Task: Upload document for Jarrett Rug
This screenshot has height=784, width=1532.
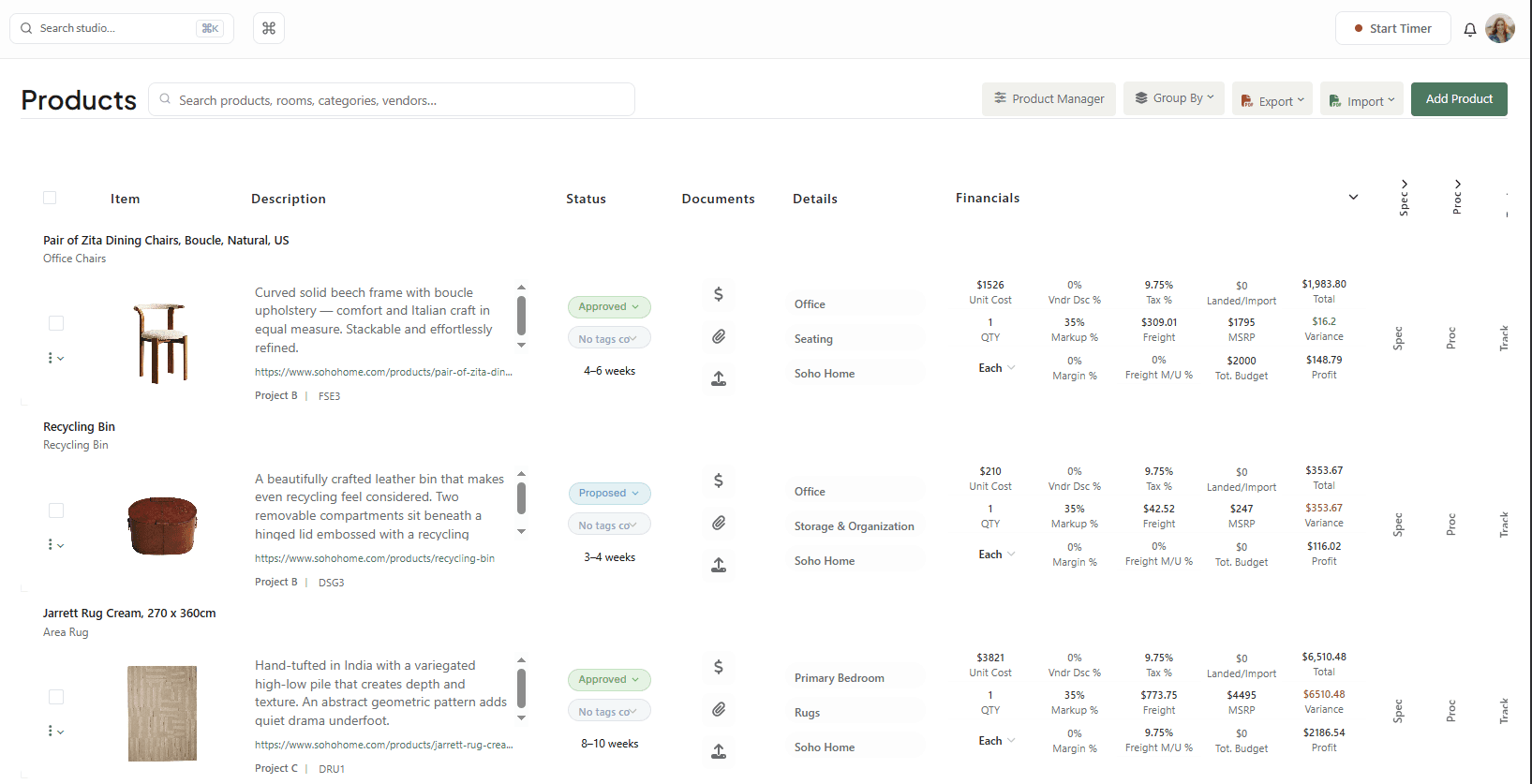Action: point(719,751)
